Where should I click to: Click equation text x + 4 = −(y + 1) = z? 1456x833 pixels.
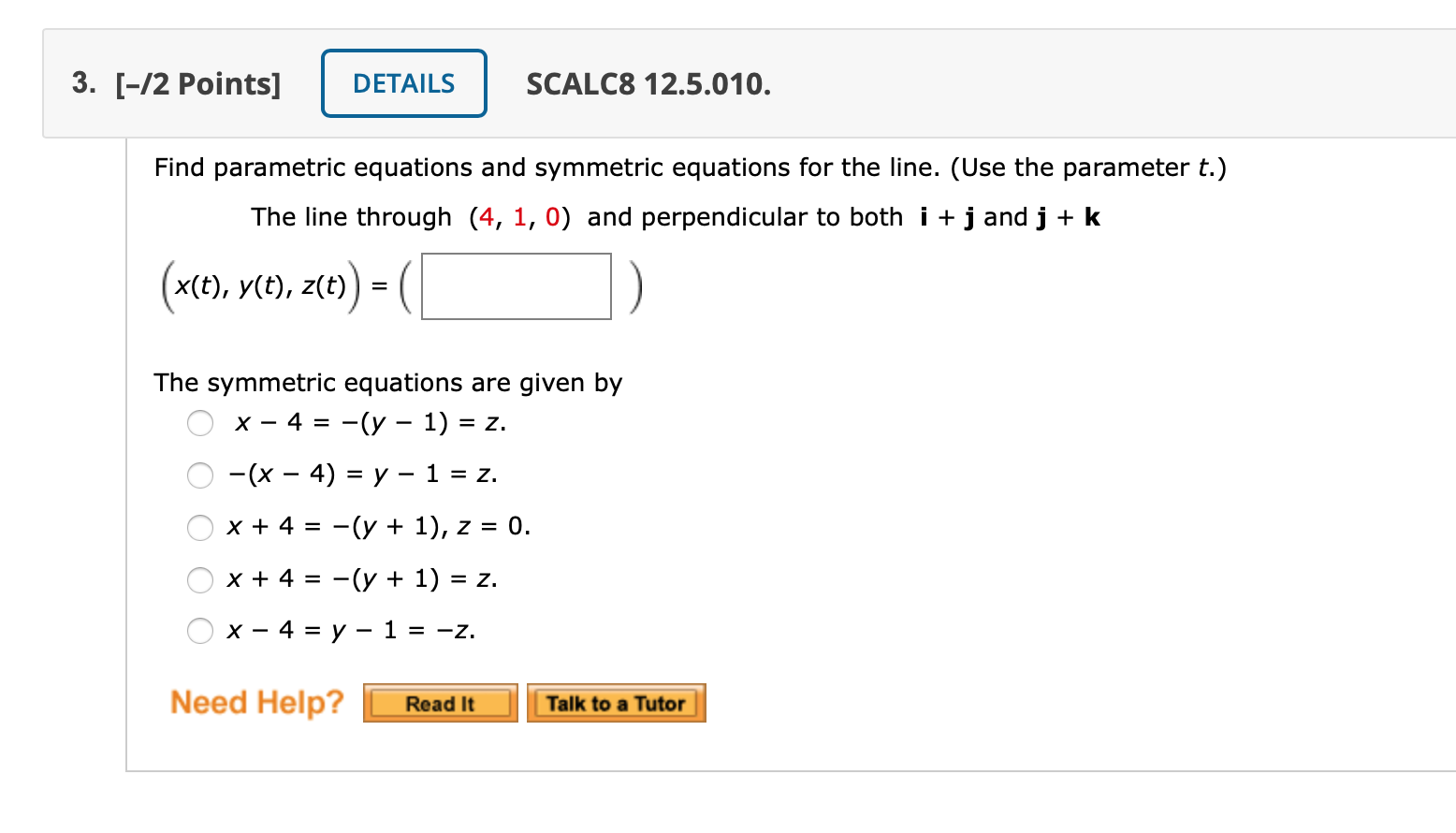(362, 579)
